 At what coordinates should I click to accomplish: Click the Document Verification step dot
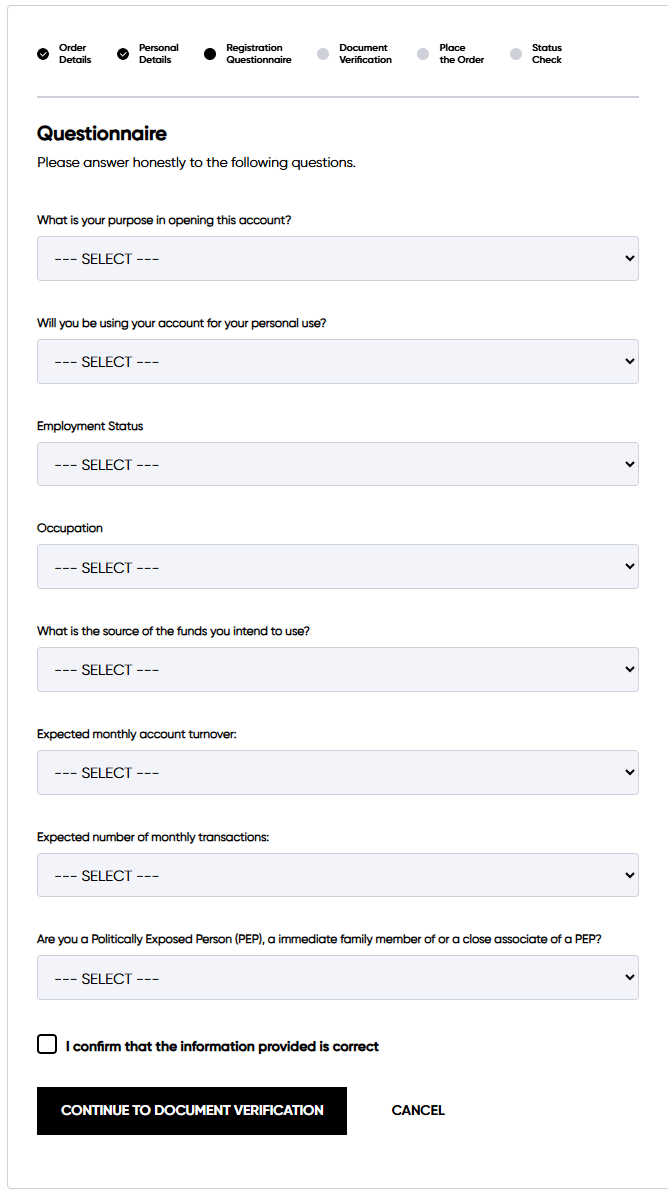[323, 54]
